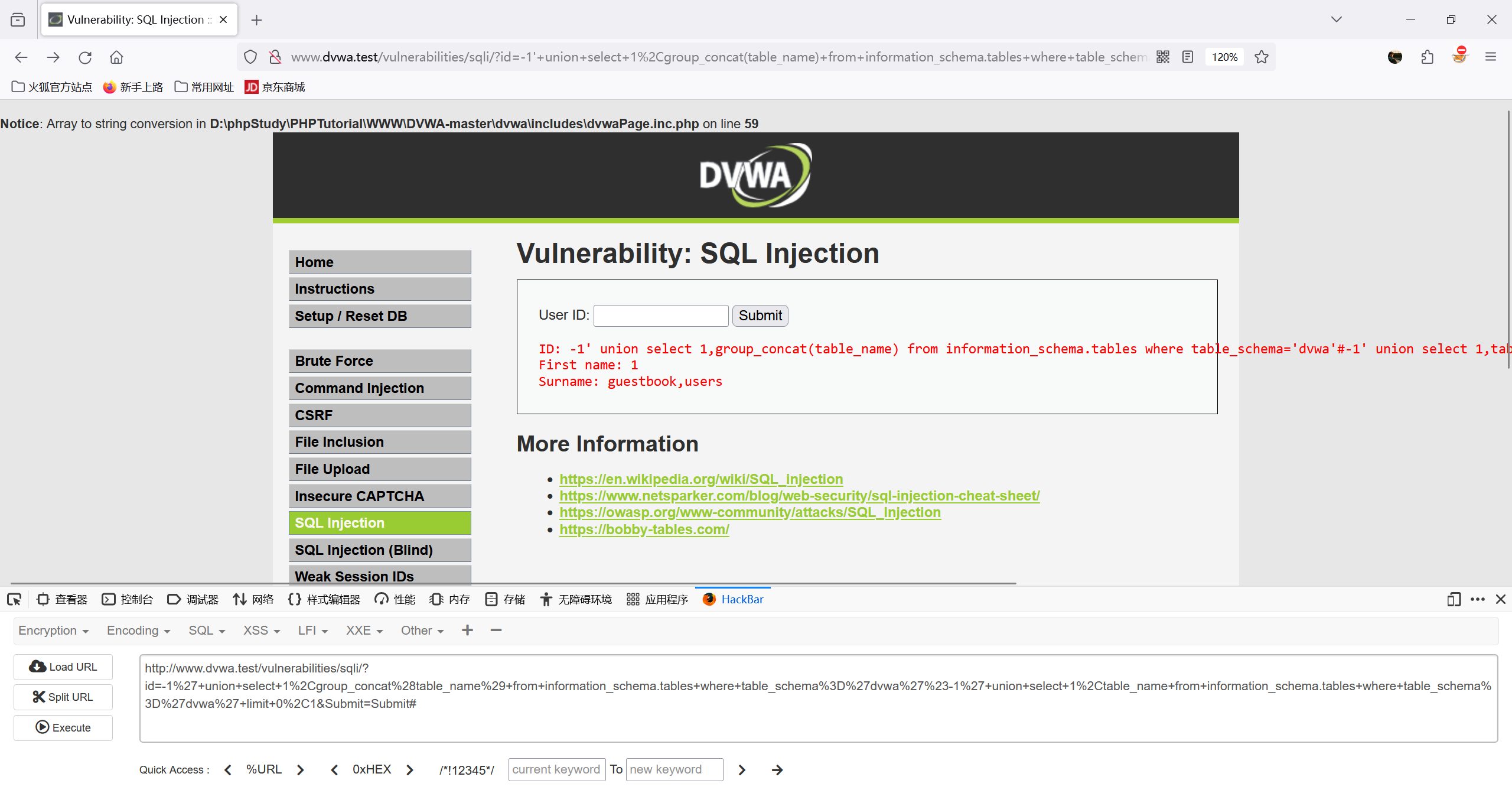Click the Load URL button
This screenshot has height=806, width=1512.
pos(63,667)
